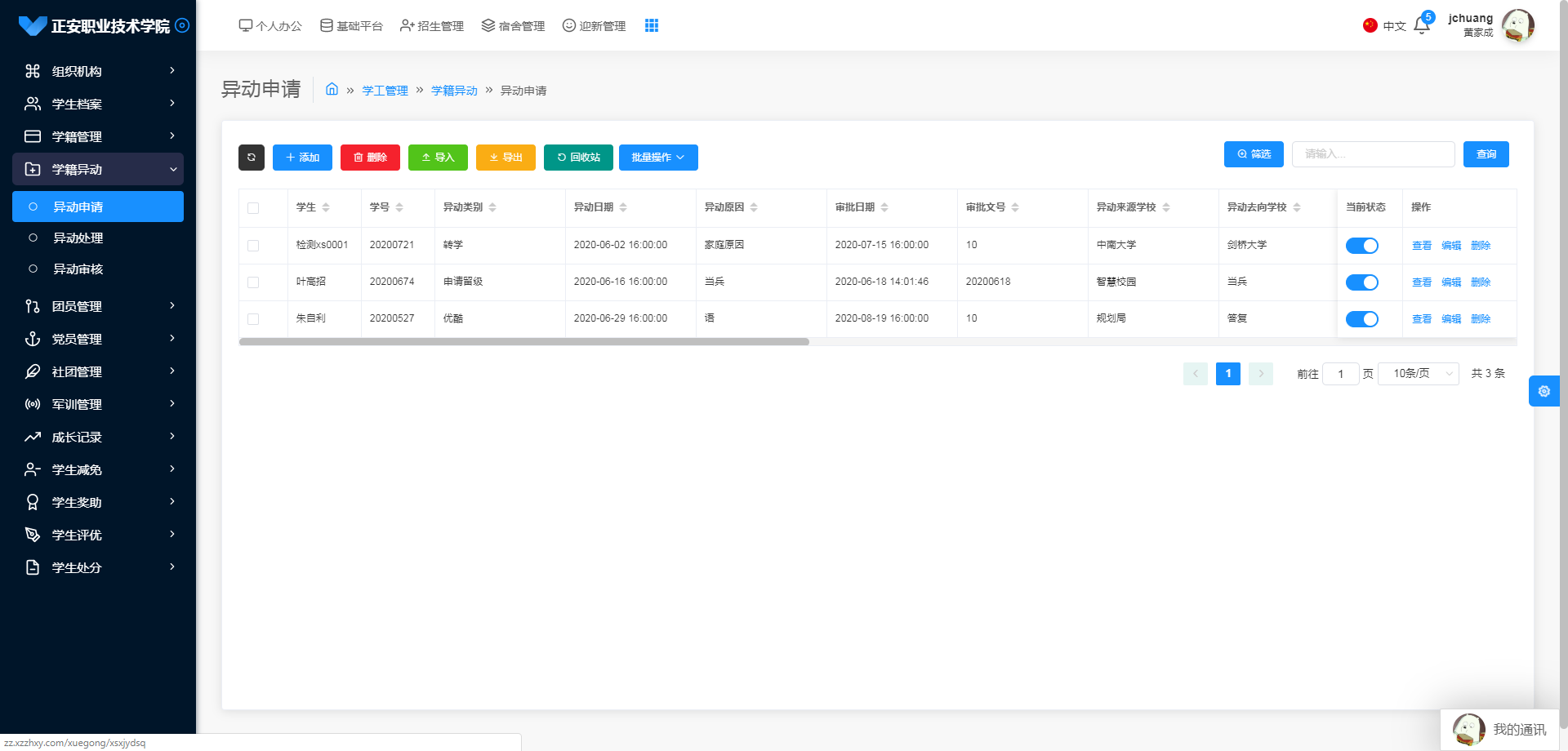Click the 军训管理 broadcast icon
The width and height of the screenshot is (1568, 751).
coord(33,404)
